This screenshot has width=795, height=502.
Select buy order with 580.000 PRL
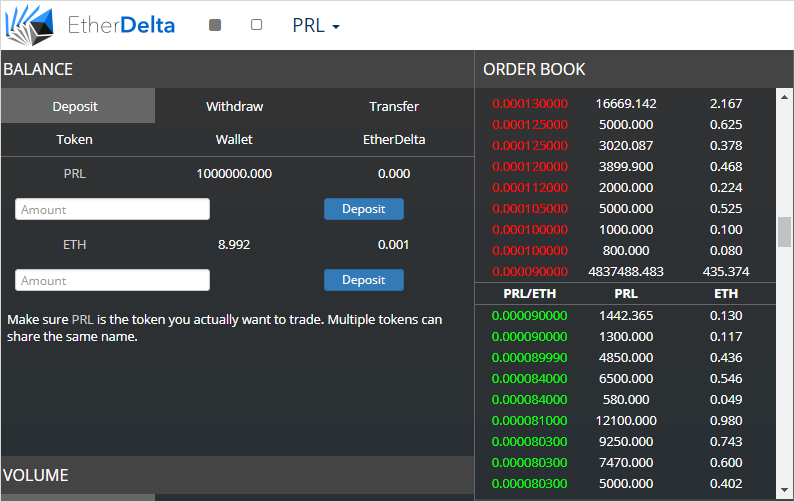pos(625,400)
